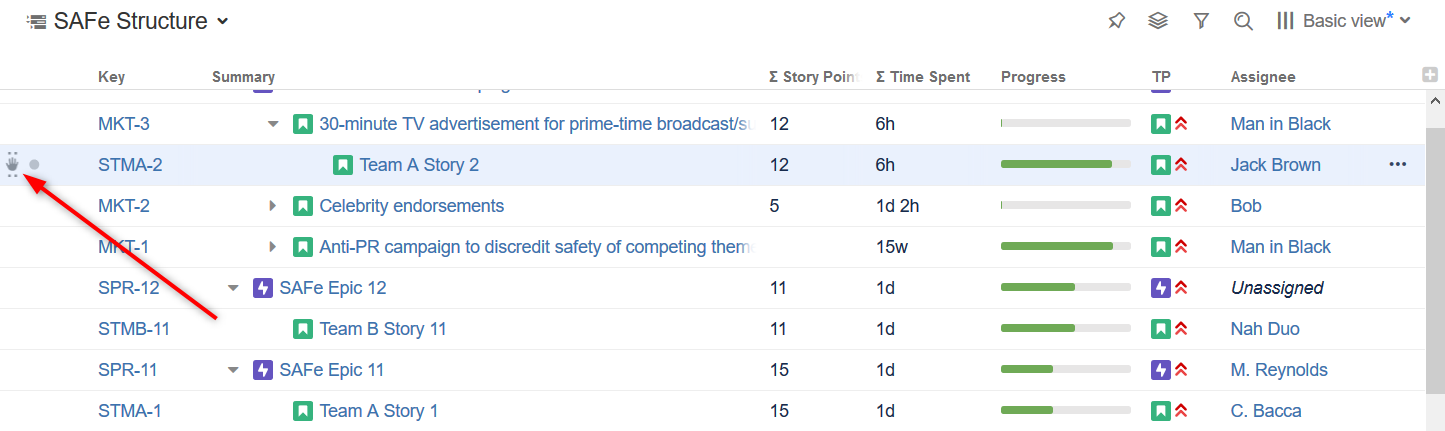1445x431 pixels.
Task: Open the Basic view dropdown
Action: point(1345,21)
